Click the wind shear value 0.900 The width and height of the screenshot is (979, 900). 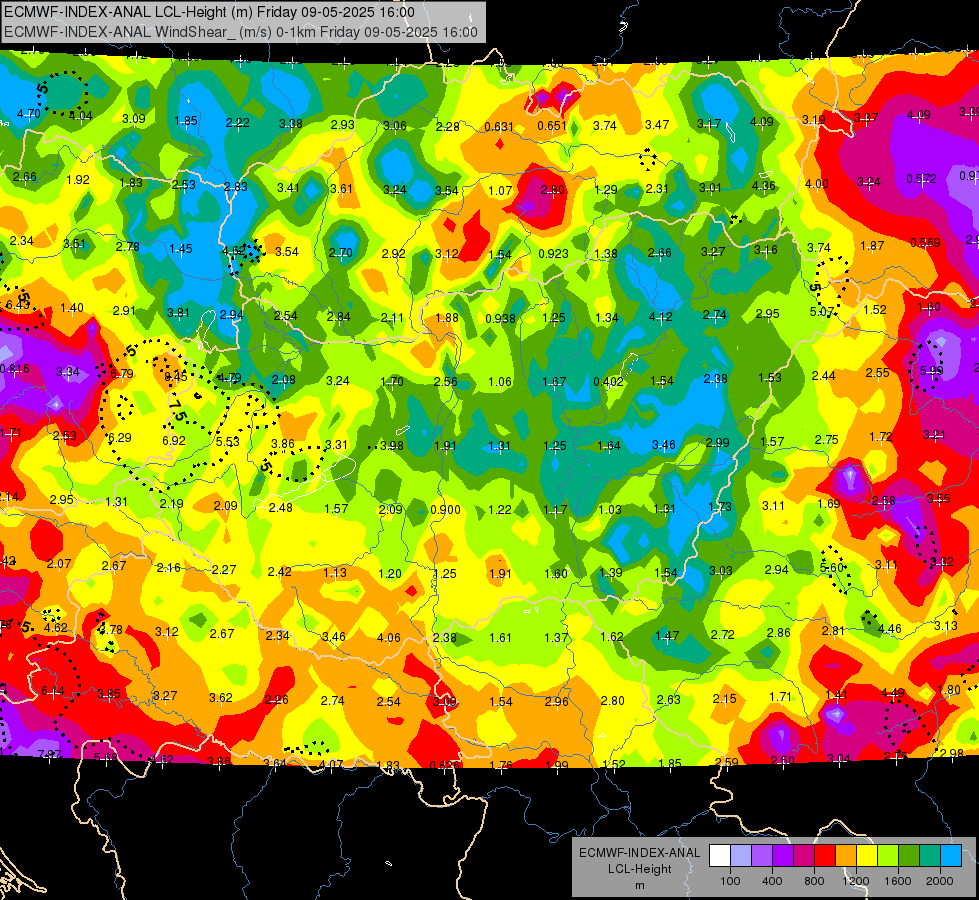pyautogui.click(x=445, y=510)
